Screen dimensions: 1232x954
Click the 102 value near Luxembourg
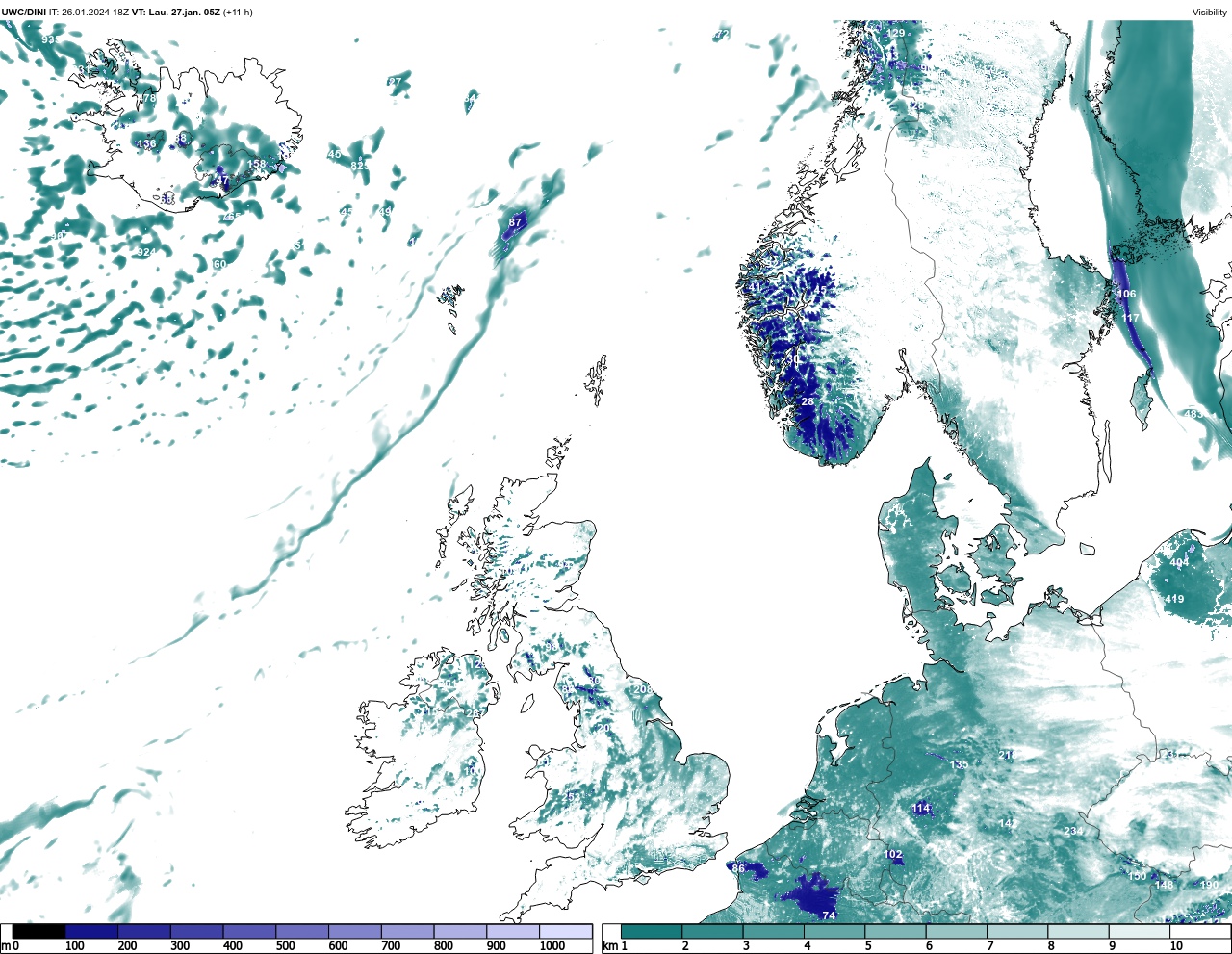click(893, 855)
